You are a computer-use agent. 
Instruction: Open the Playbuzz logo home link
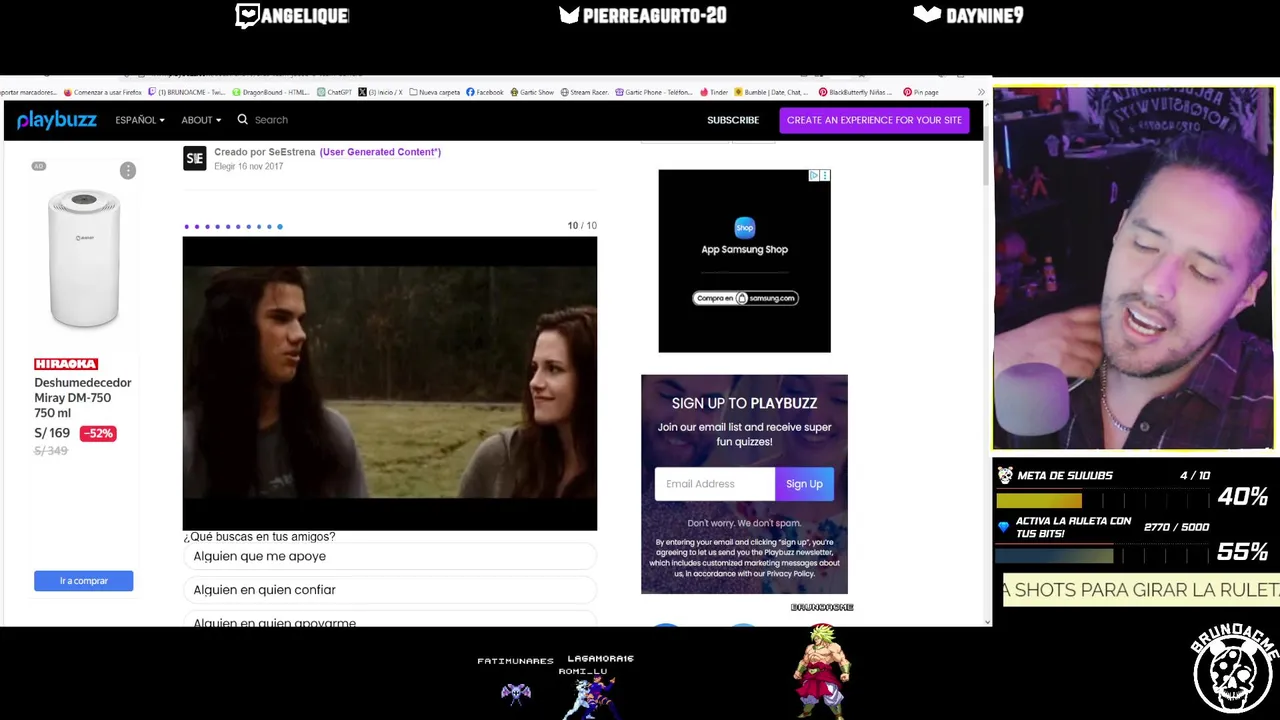click(57, 120)
